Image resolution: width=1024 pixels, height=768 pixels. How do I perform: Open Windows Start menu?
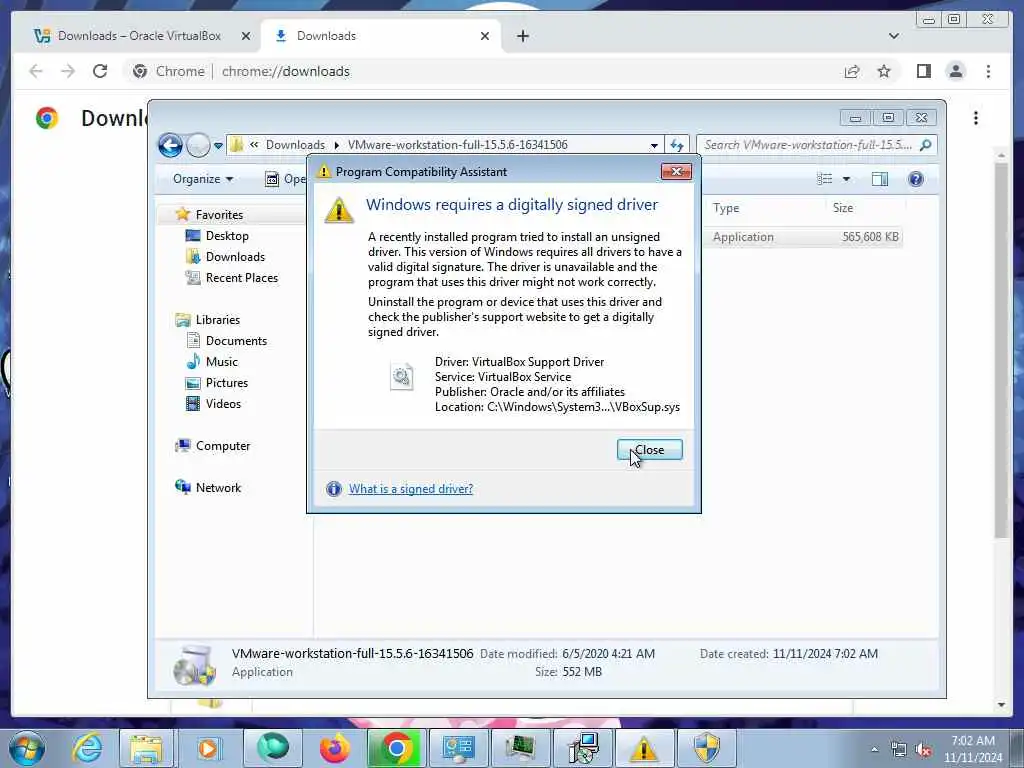click(x=27, y=748)
